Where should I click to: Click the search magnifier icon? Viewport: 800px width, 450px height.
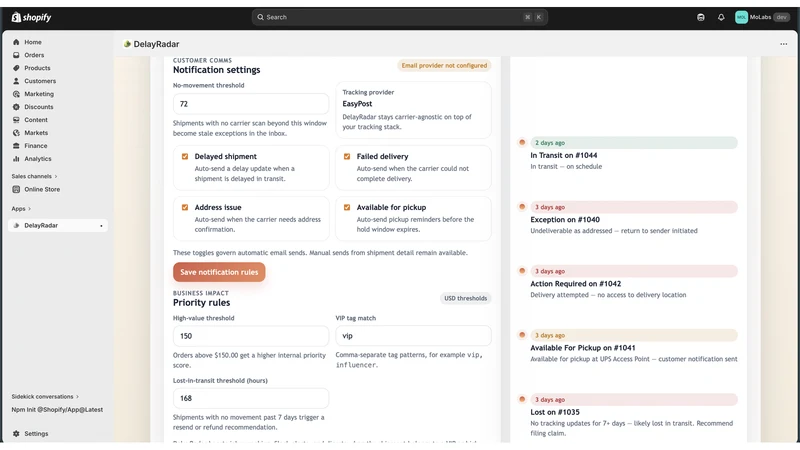pyautogui.click(x=260, y=17)
